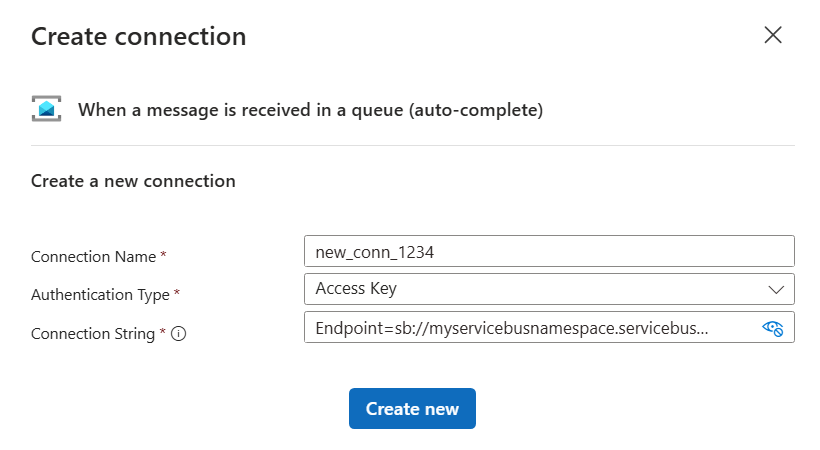
Task: Click the 'Access Key' selected value
Action: (x=356, y=289)
